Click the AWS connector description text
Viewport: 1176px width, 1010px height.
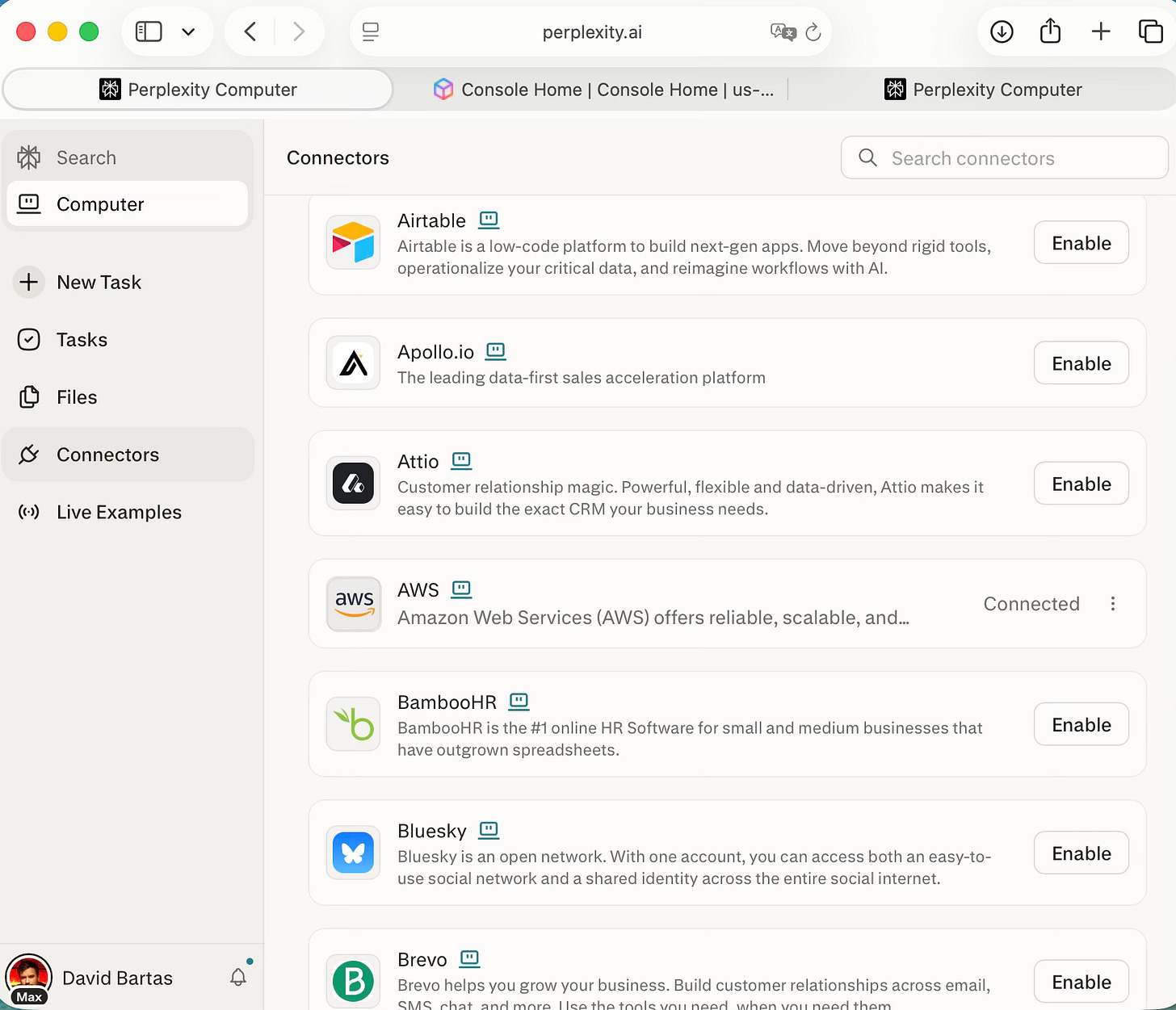[x=653, y=618]
